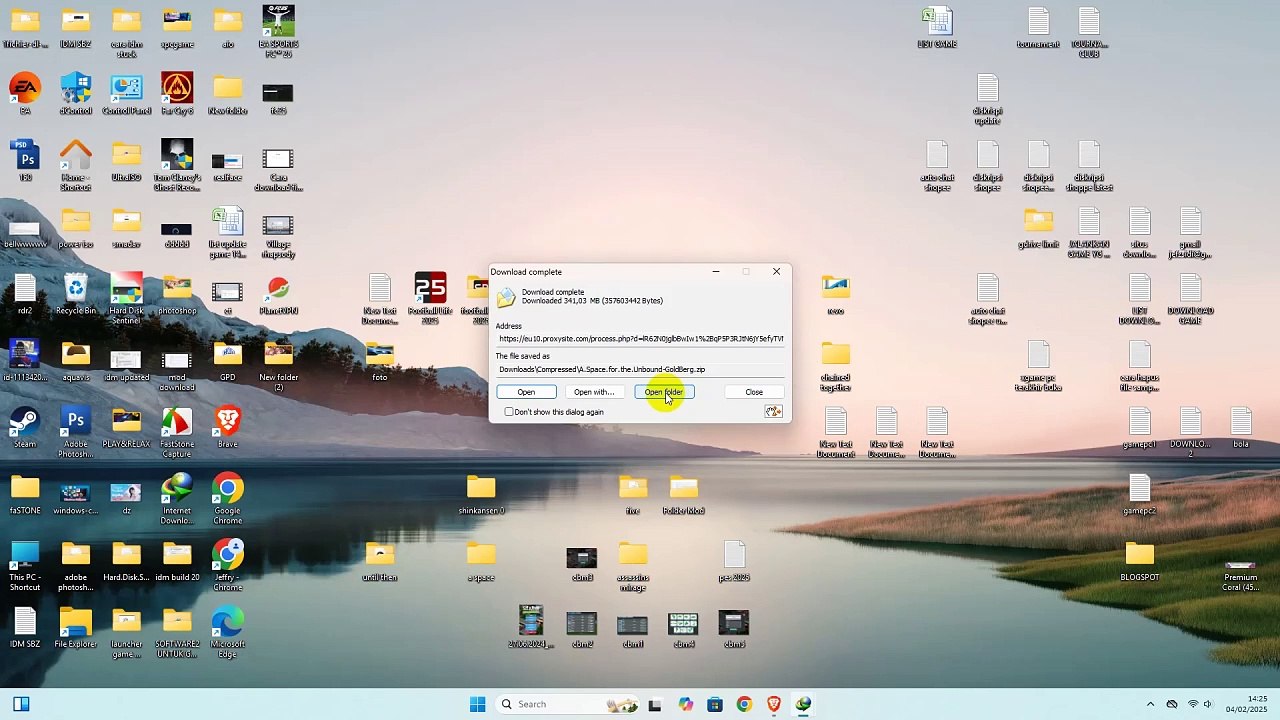This screenshot has height=720, width=1280.
Task: Select the This PC - Shortcut icon
Action: [25, 565]
